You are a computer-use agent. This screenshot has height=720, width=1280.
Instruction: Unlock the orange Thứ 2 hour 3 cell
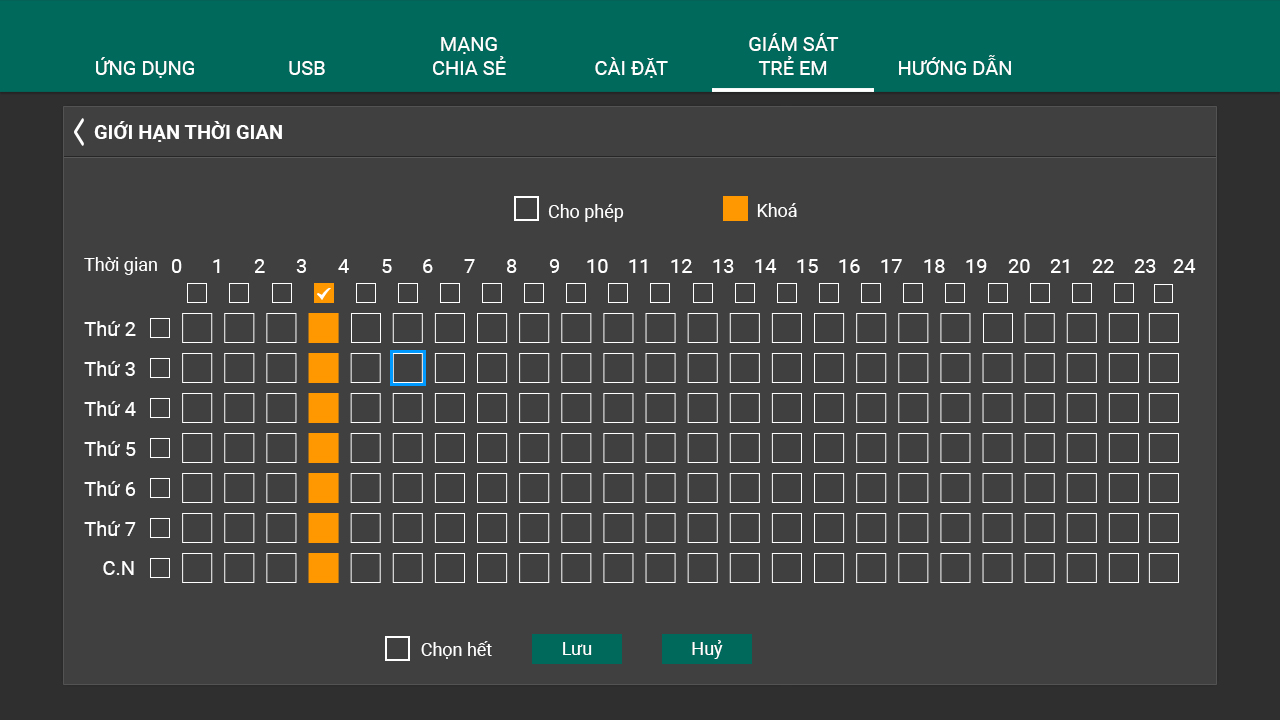coord(323,328)
